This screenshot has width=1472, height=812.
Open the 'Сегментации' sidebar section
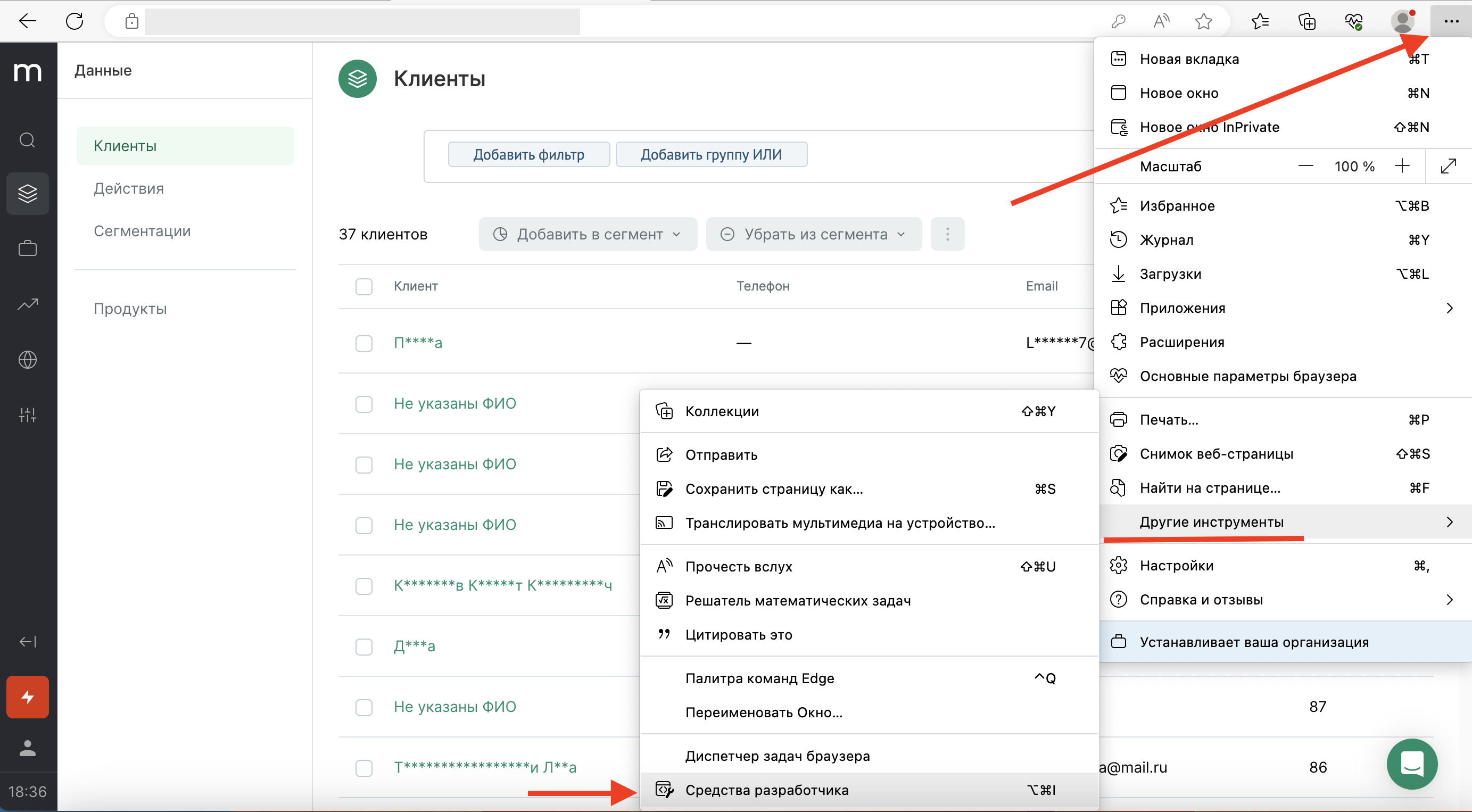[142, 231]
